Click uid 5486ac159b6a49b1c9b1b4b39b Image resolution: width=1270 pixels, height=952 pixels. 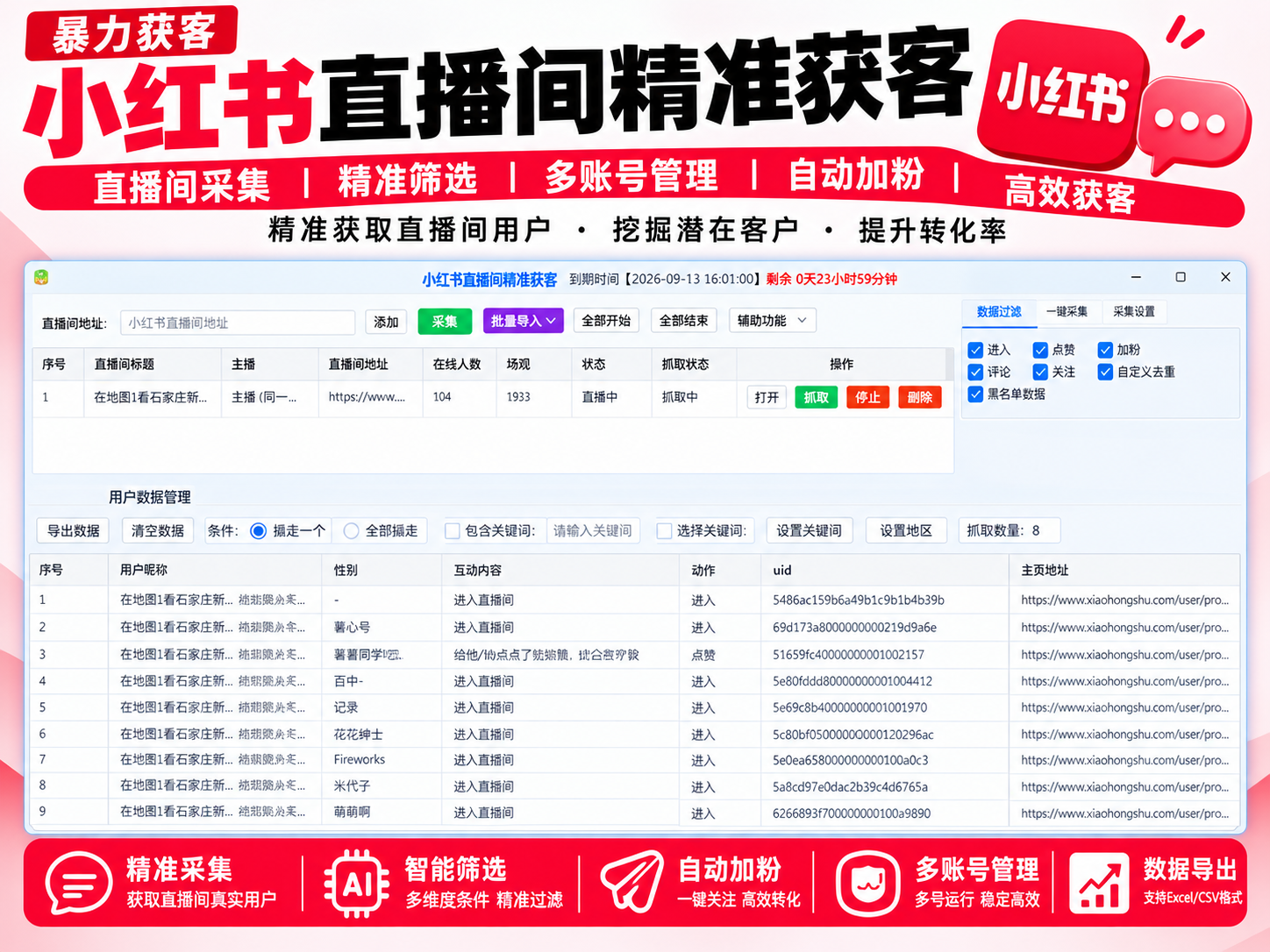(859, 600)
